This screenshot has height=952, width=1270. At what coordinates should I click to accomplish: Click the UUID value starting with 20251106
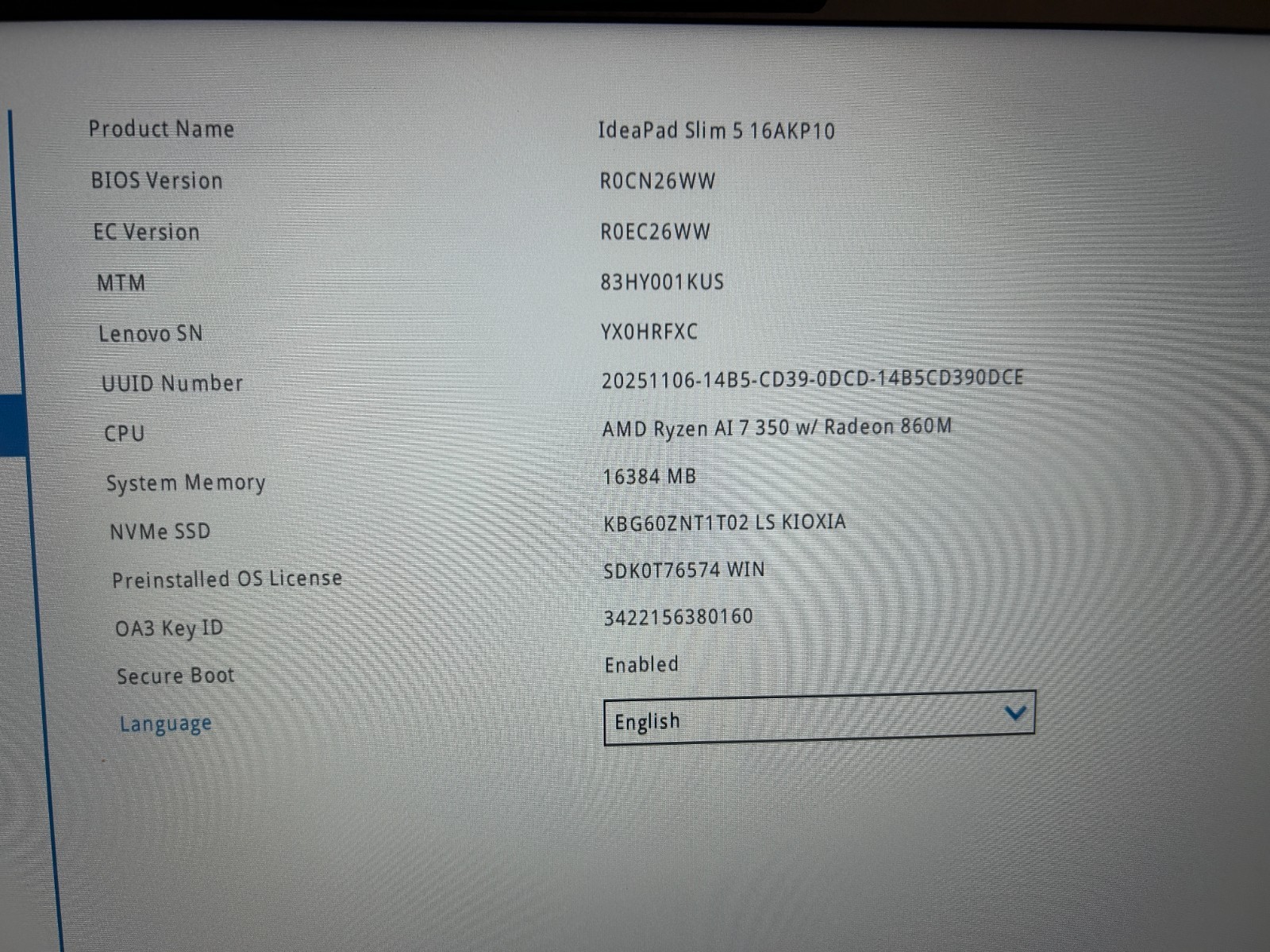[x=812, y=378]
